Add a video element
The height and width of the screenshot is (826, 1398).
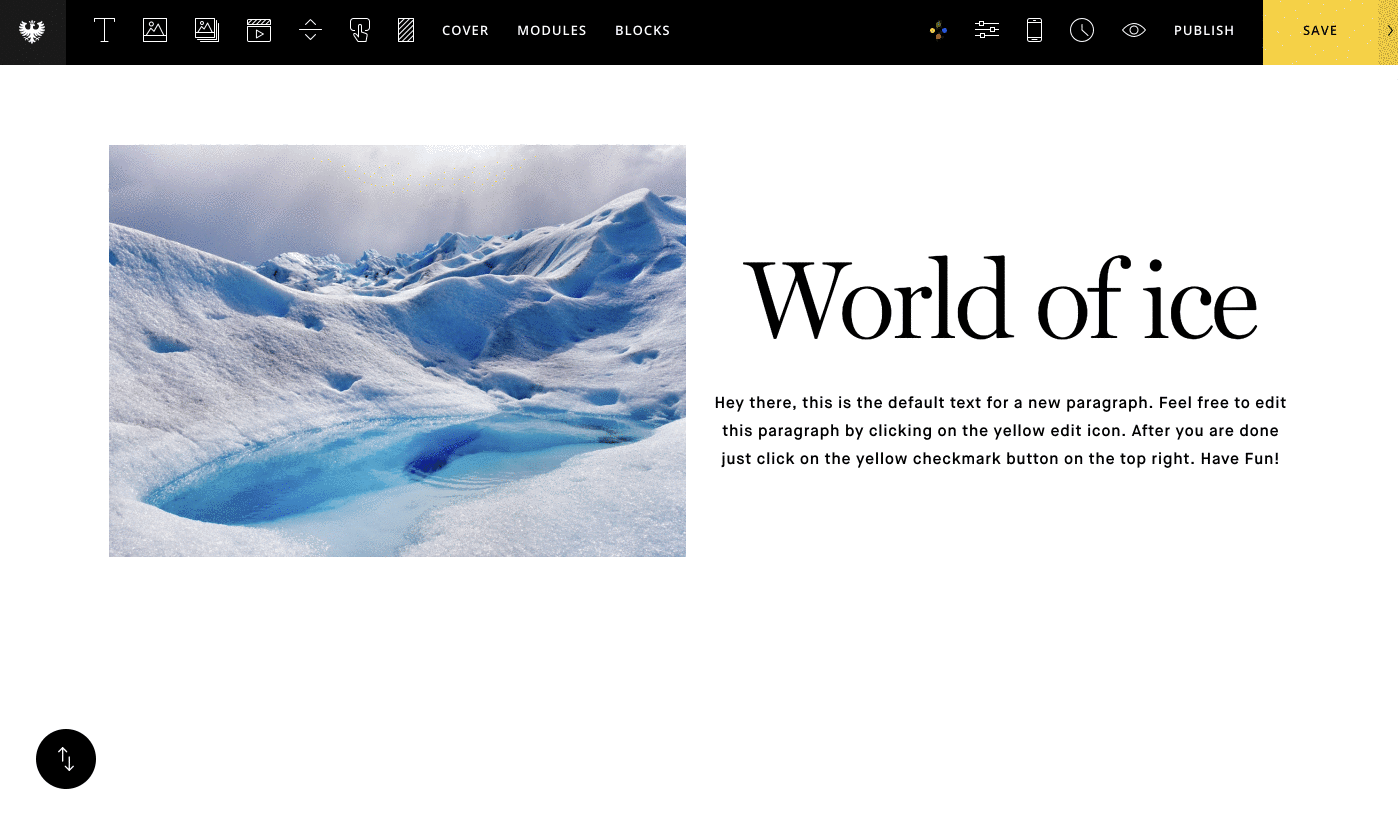[259, 31]
